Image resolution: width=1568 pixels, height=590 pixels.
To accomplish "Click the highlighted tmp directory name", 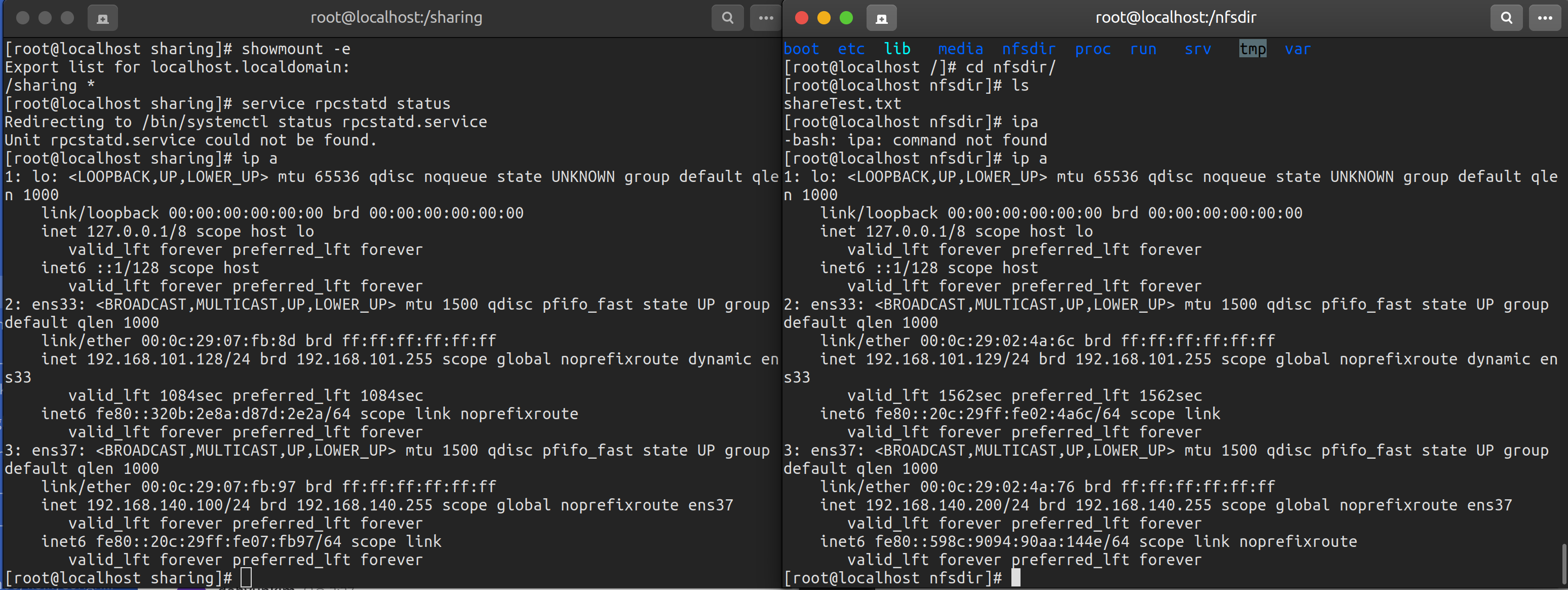I will (x=1252, y=49).
